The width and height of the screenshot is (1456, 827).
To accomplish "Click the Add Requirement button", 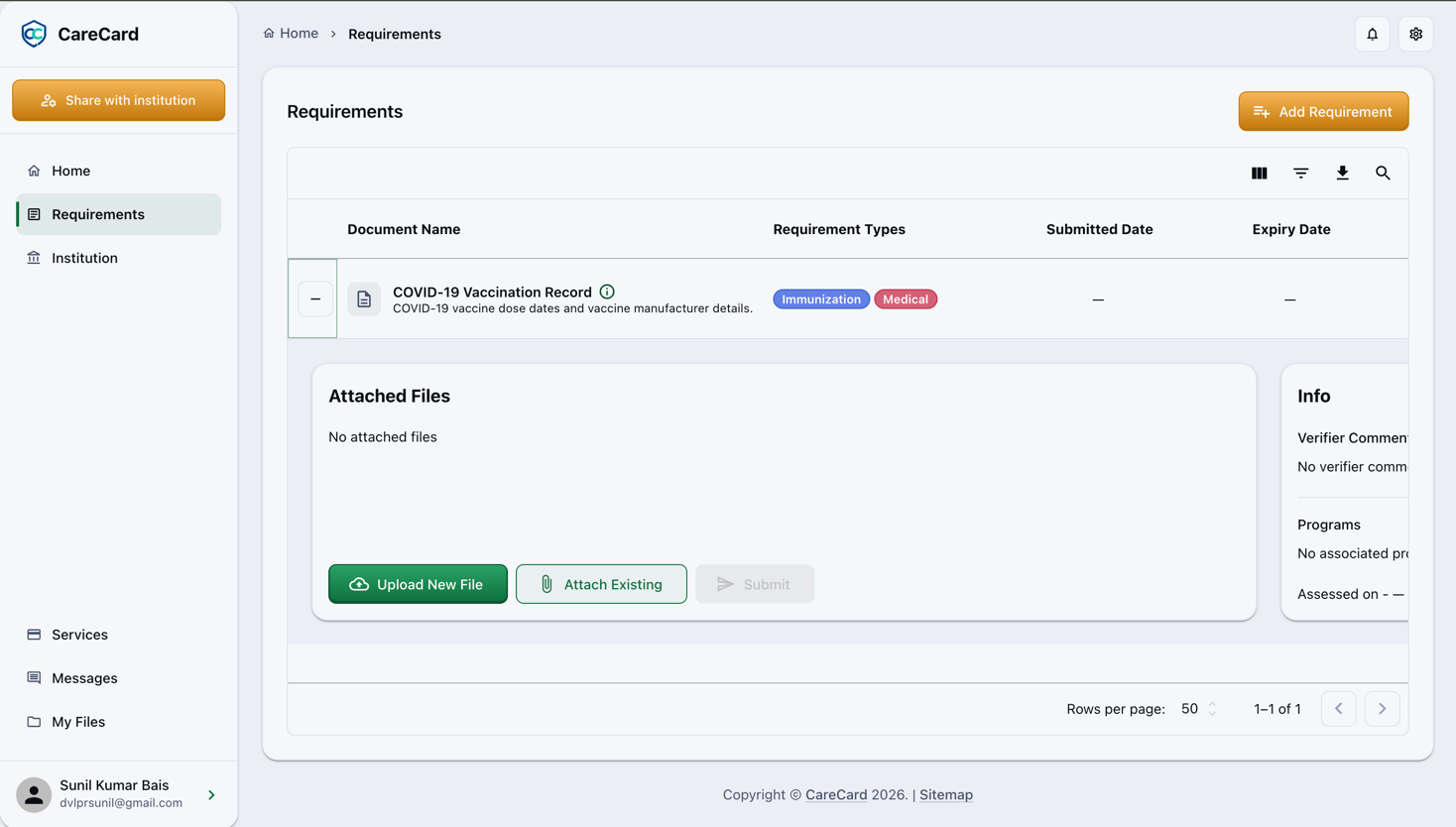I will [1323, 111].
